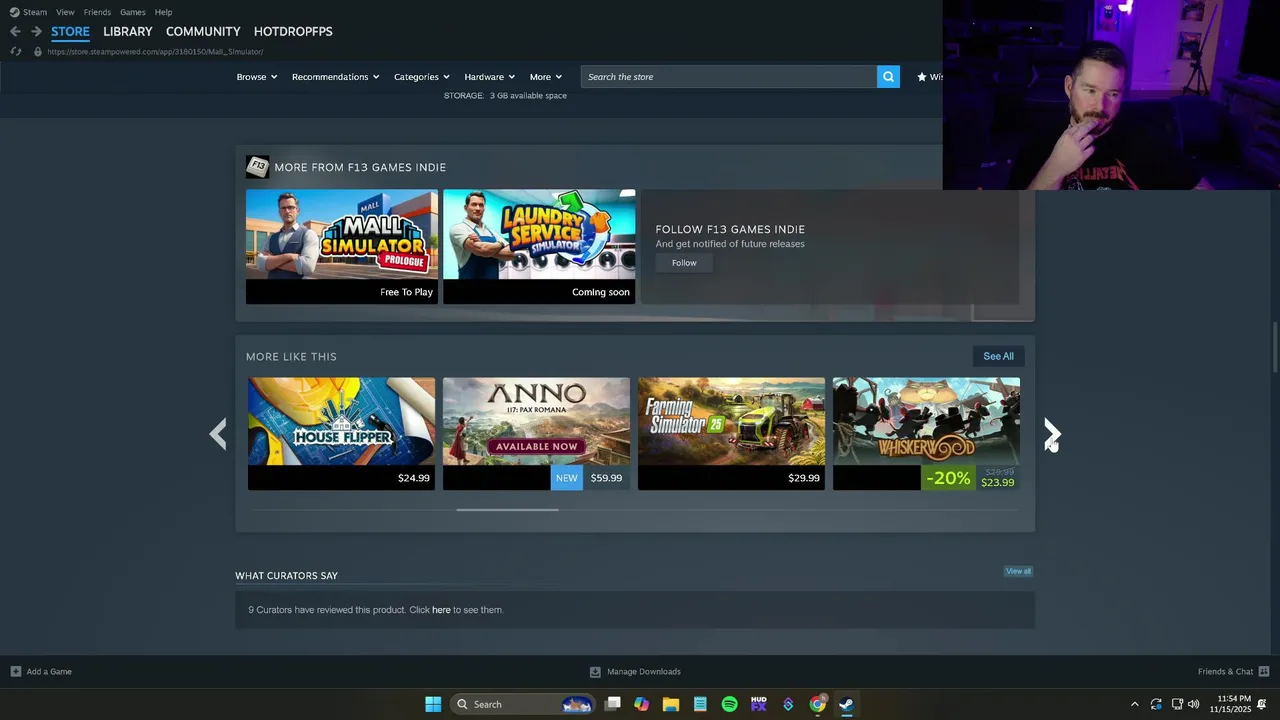1280x720 pixels.
Task: Show hidden system tray icons
Action: [x=1134, y=704]
